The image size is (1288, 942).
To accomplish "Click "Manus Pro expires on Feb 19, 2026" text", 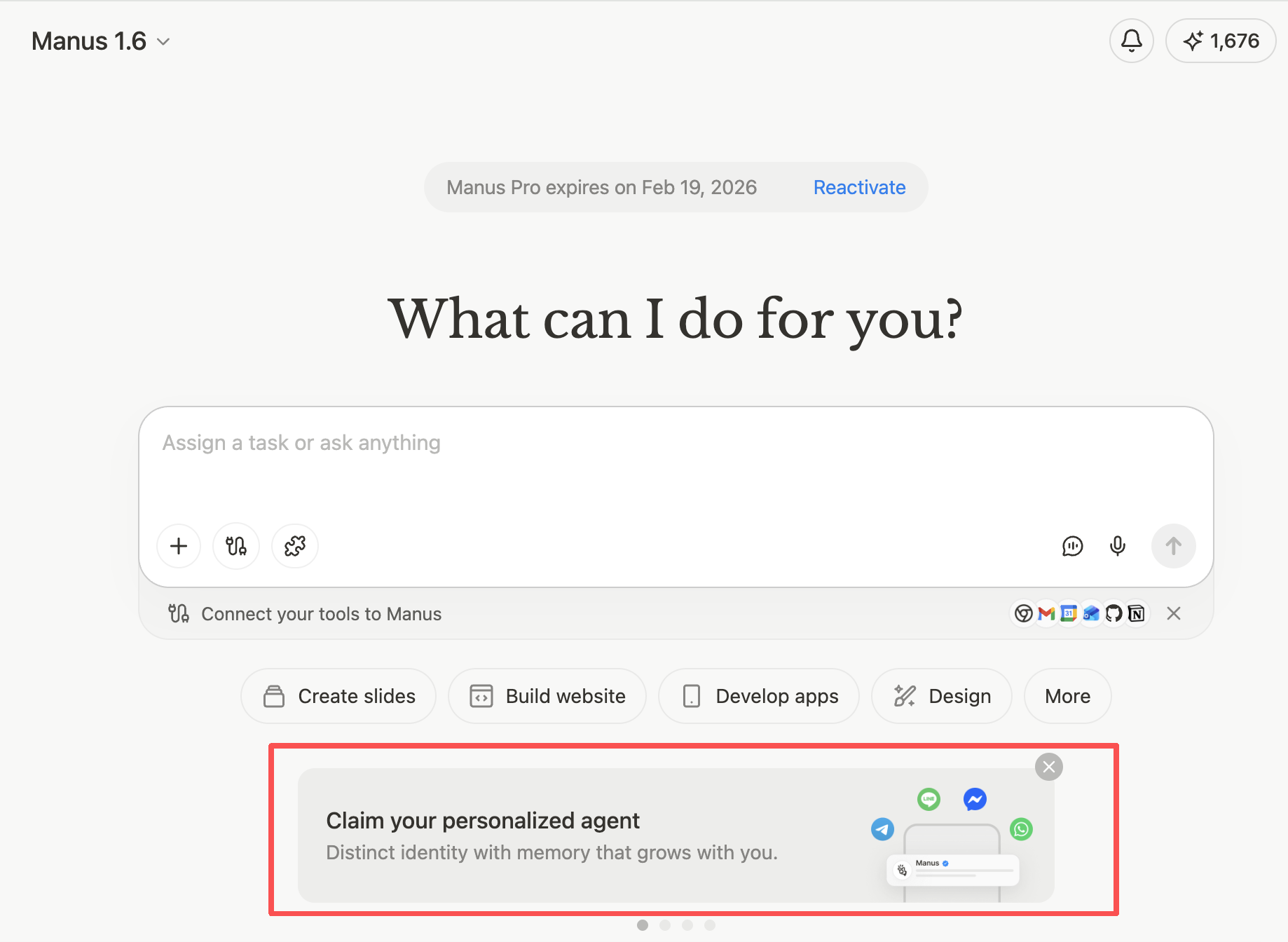I will [602, 187].
